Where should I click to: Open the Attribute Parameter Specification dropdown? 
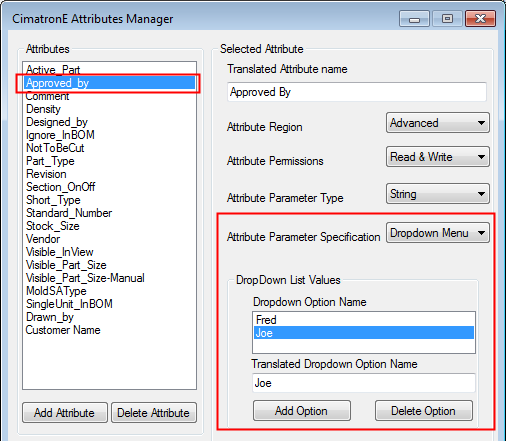pyautogui.click(x=438, y=233)
